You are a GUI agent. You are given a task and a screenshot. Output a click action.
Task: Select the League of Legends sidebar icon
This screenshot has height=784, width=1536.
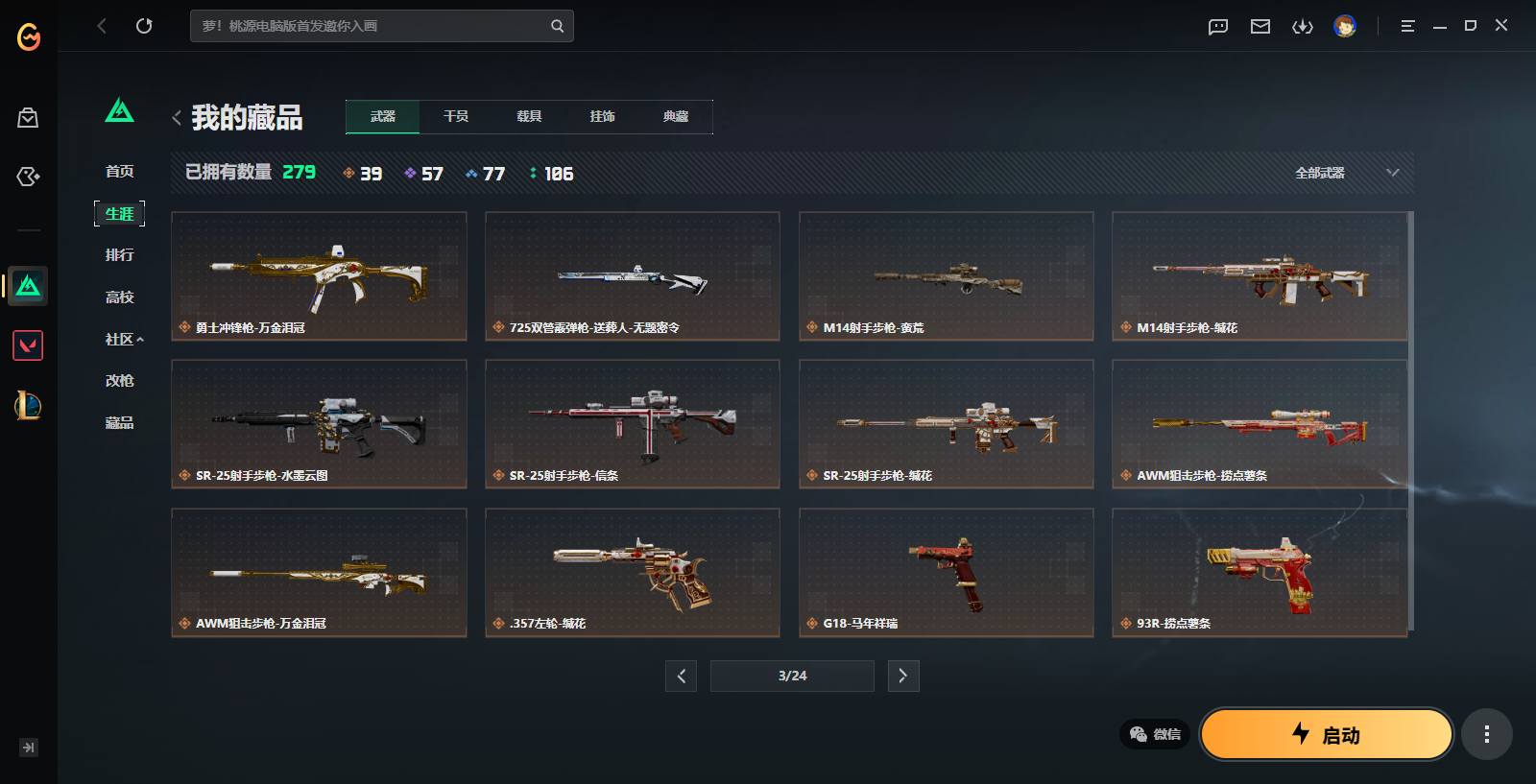[28, 406]
